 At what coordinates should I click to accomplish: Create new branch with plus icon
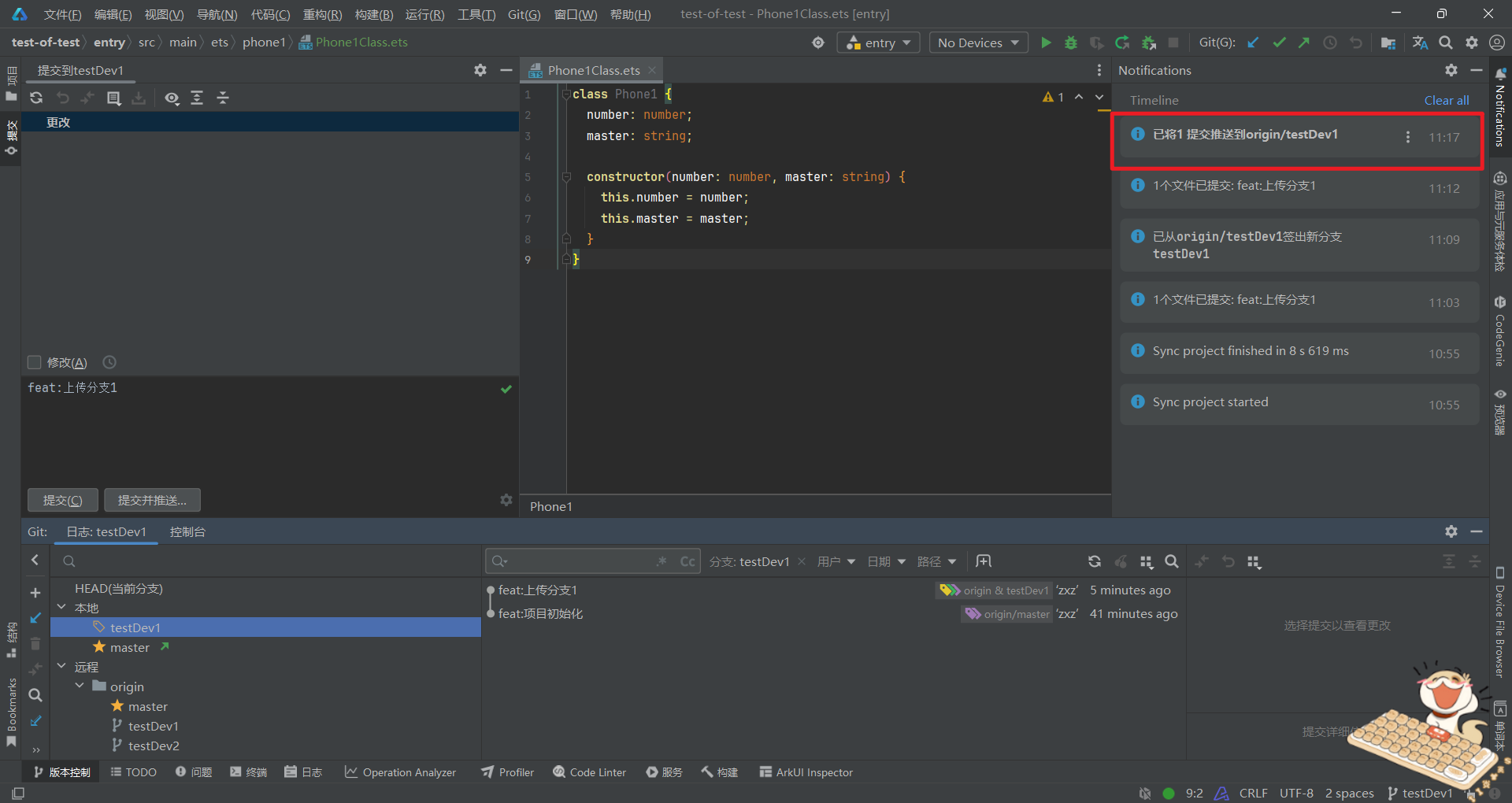(x=35, y=592)
